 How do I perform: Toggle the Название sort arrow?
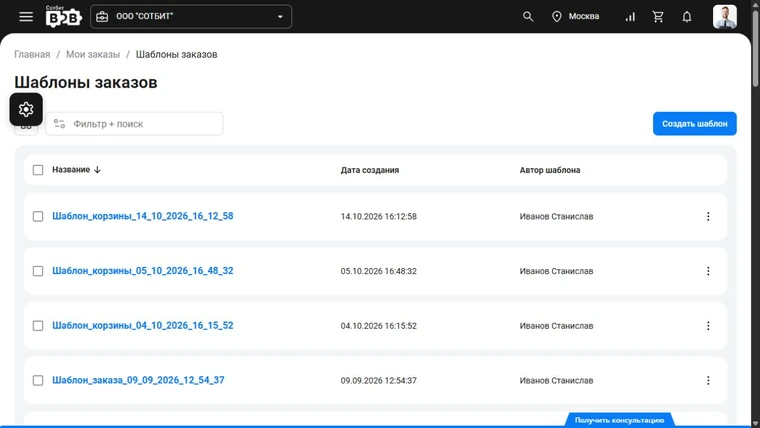pos(97,170)
